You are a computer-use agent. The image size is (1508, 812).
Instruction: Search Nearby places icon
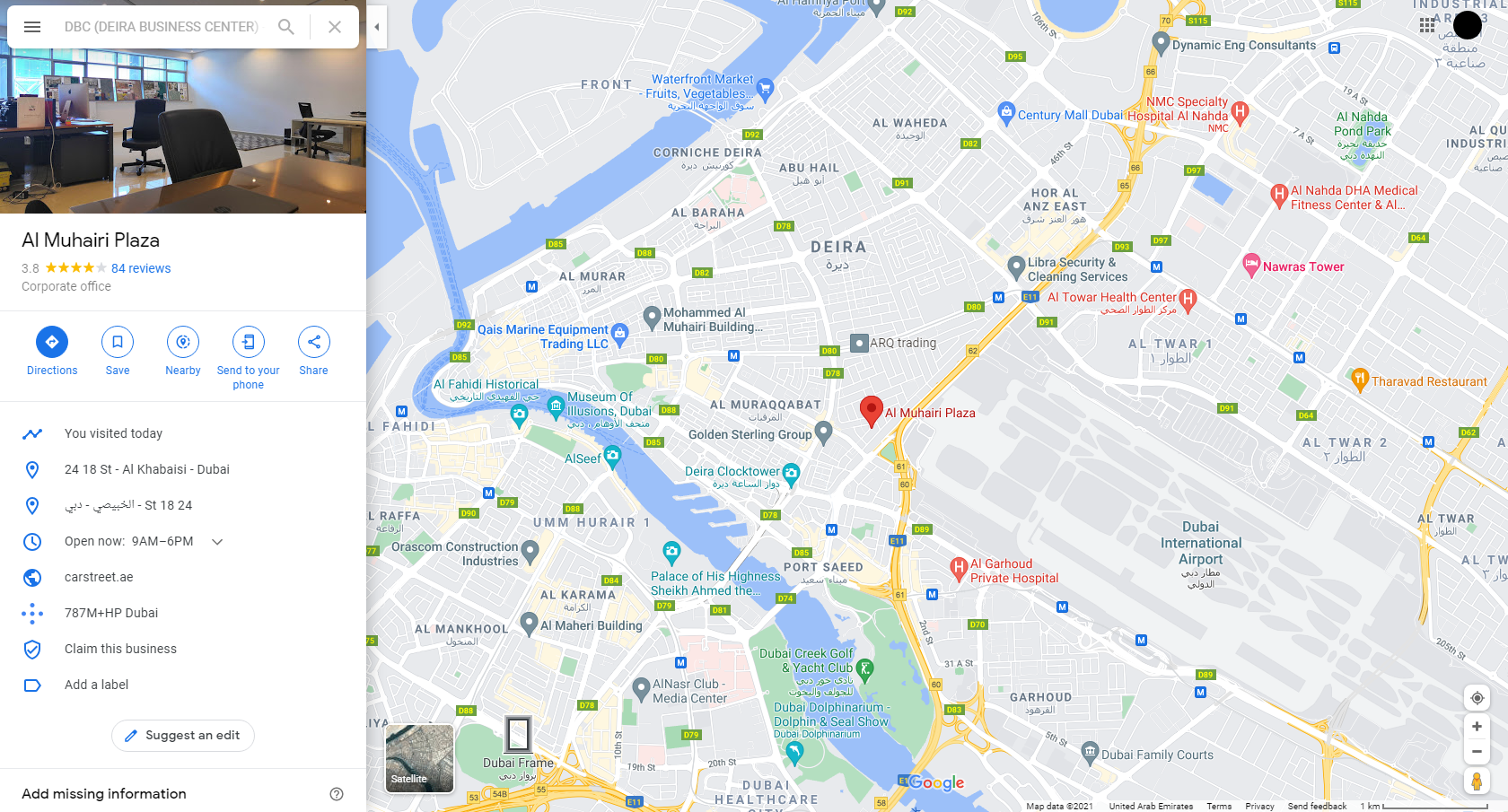point(183,342)
